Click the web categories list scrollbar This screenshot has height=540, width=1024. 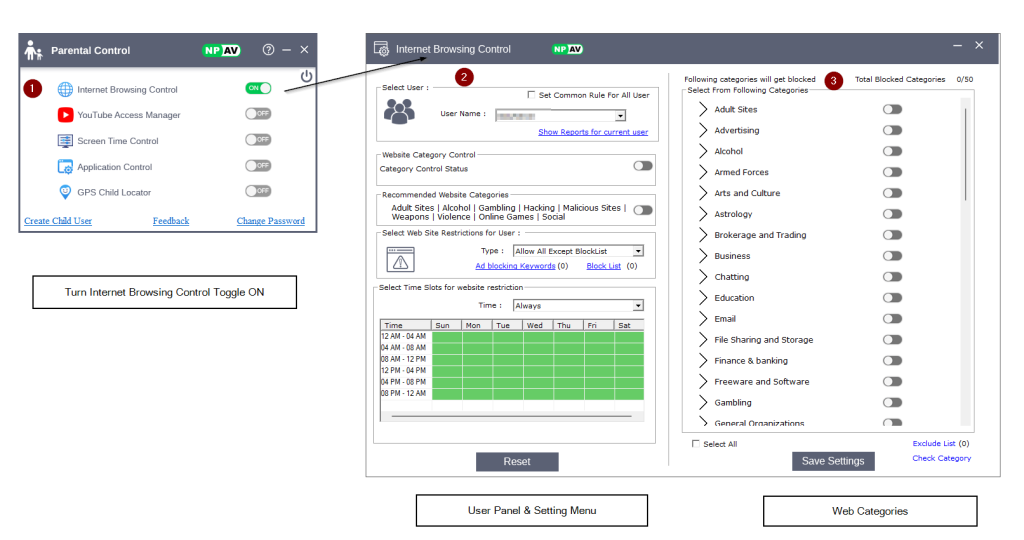coord(965,155)
